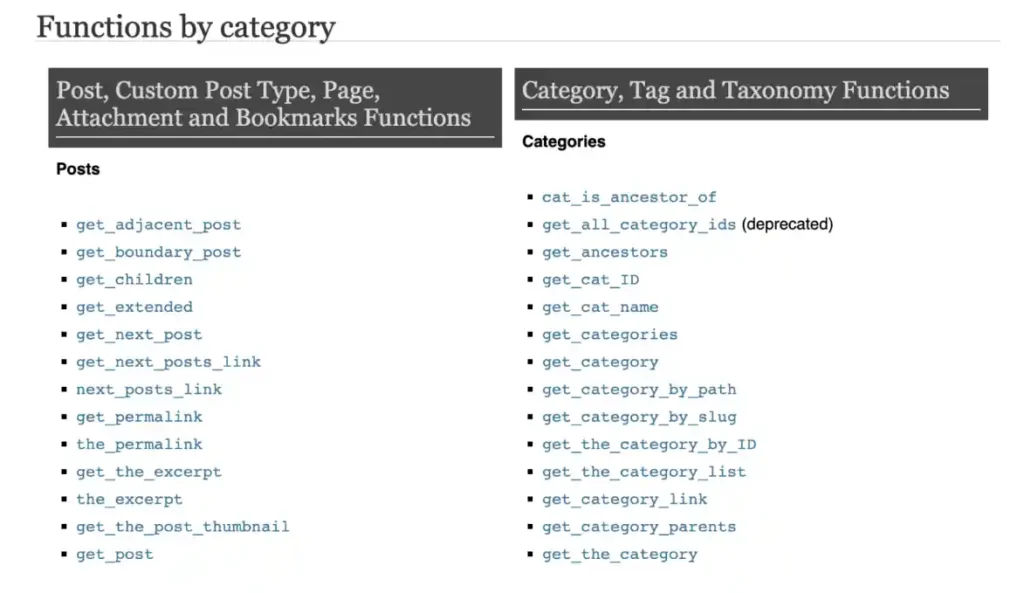Open the get_adjacent_post function page
The height and width of the screenshot is (593, 1024).
click(x=157, y=224)
